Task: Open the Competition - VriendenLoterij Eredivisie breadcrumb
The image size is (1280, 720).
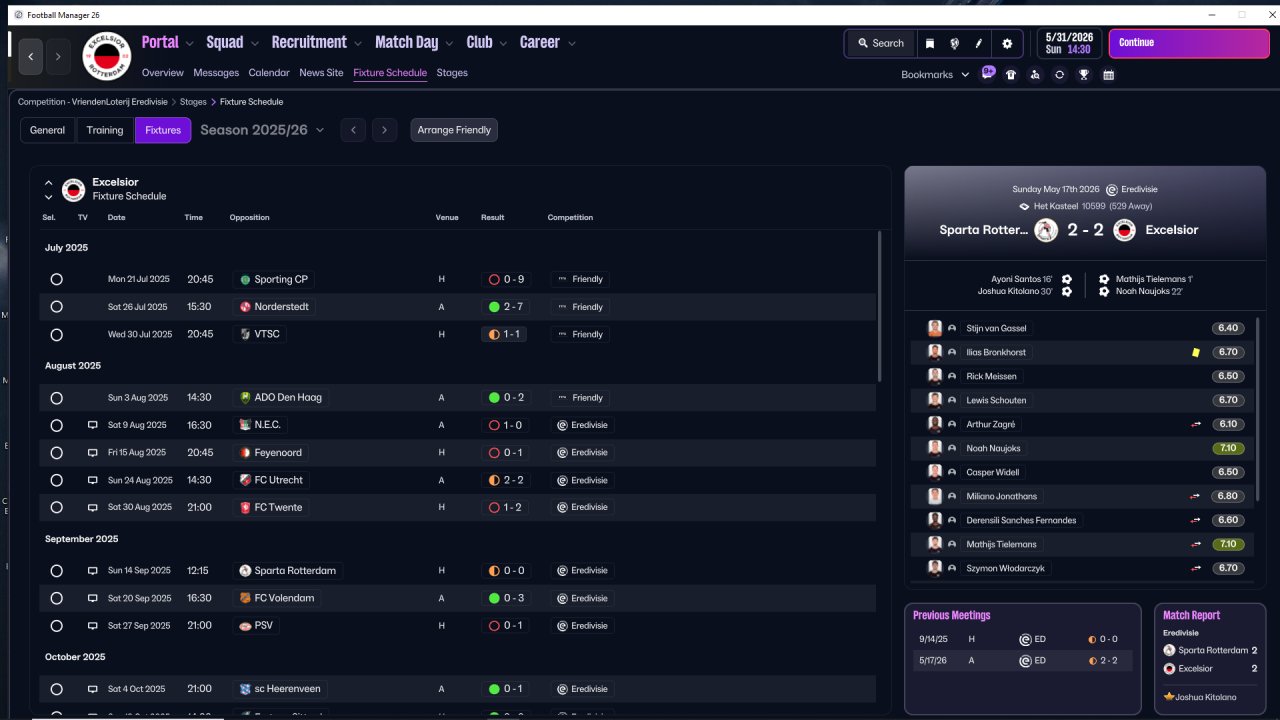Action: coord(93,102)
